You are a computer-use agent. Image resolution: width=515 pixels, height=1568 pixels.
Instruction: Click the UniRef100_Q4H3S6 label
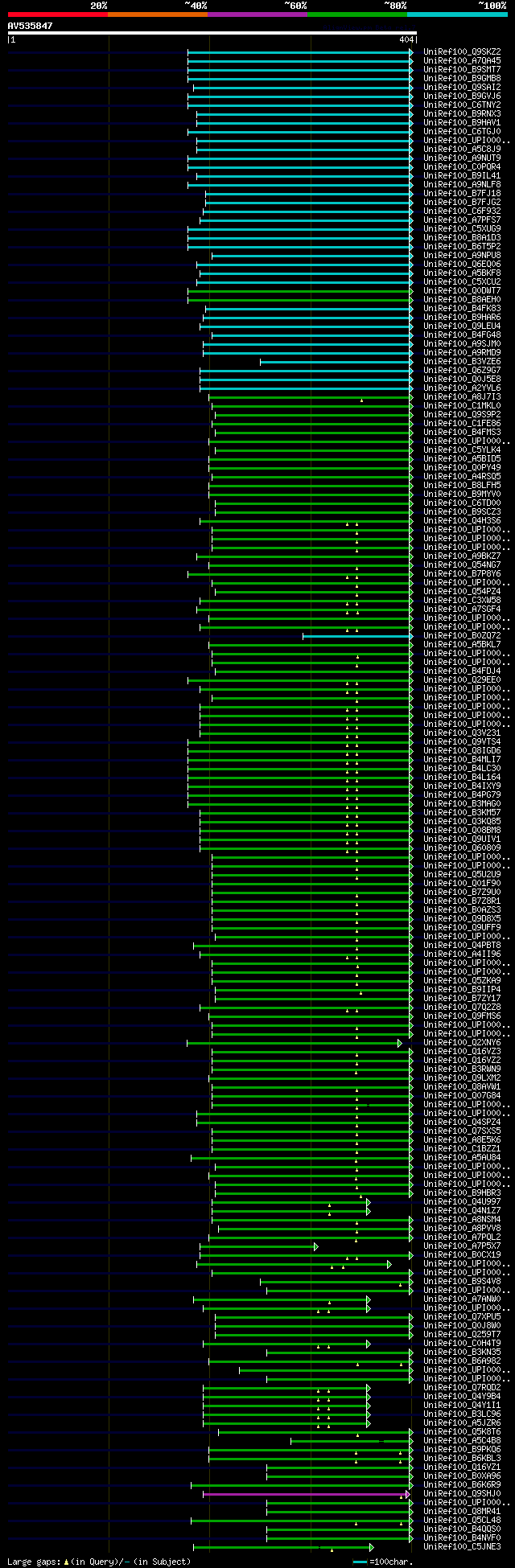(x=462, y=521)
